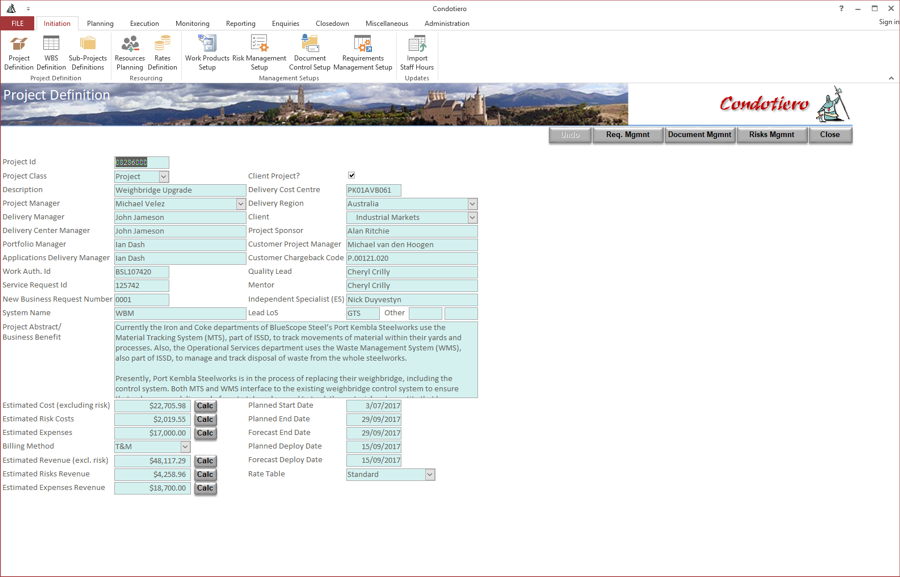Switch to the Reporting tab
Viewport: 900px width, 577px height.
[x=240, y=24]
